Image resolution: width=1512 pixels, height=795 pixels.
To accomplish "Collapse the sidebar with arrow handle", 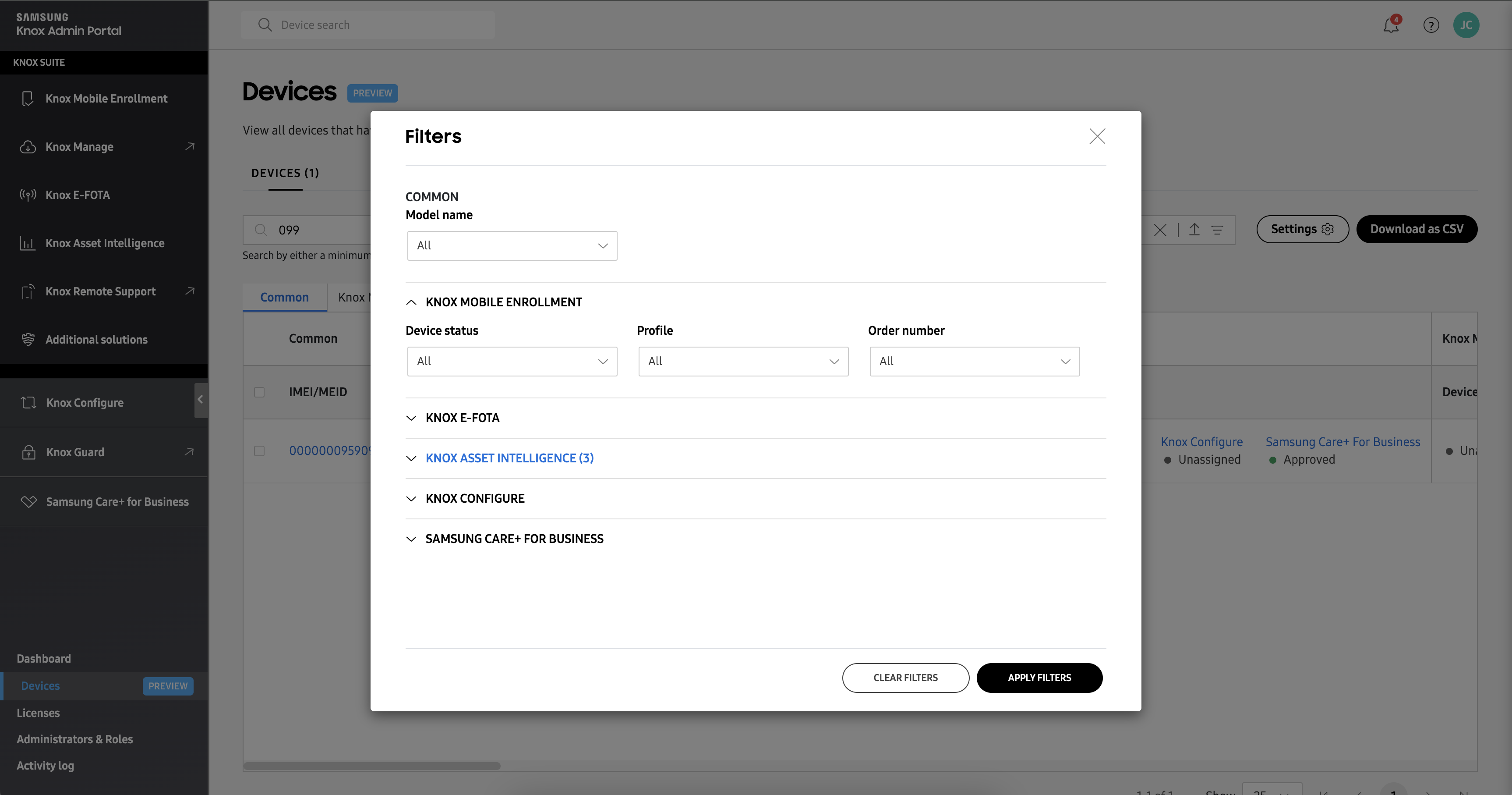I will pos(201,400).
